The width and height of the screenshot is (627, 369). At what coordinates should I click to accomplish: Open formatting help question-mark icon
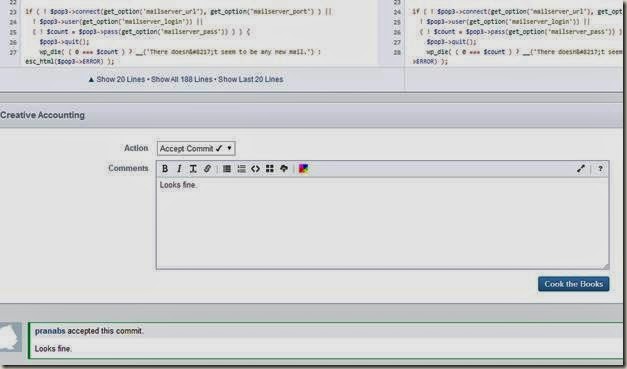point(600,169)
